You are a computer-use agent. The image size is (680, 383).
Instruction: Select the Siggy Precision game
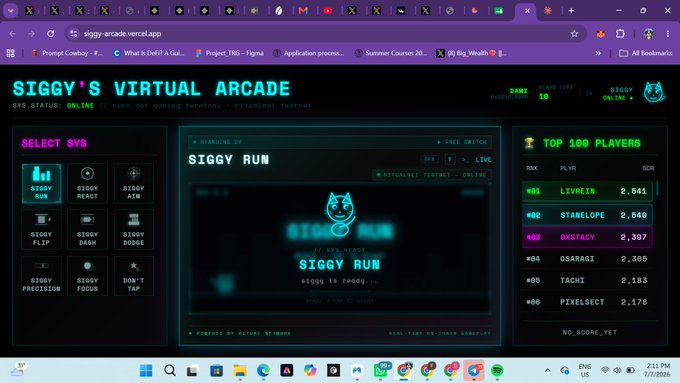click(41, 276)
